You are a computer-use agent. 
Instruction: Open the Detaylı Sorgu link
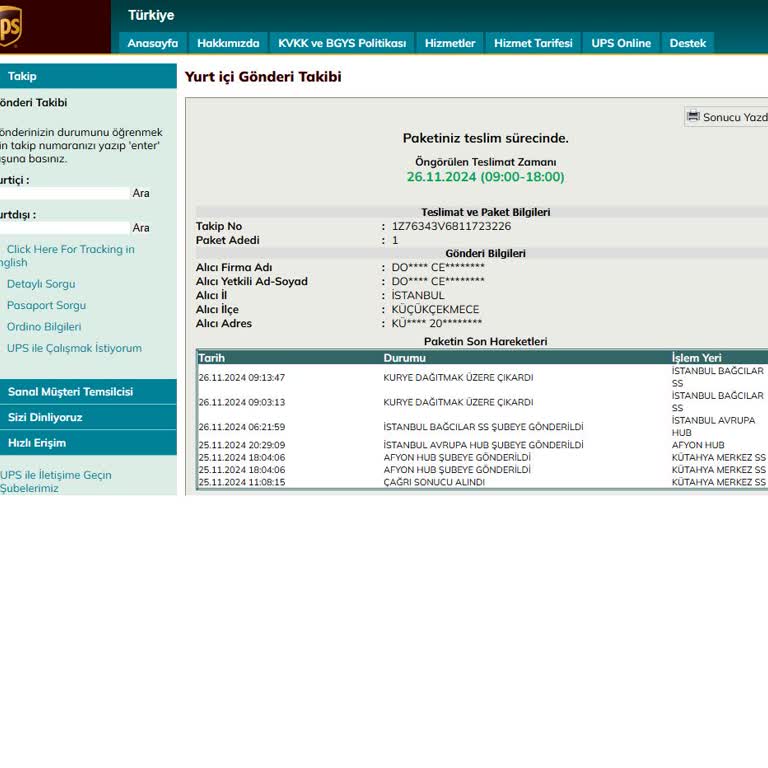pyautogui.click(x=41, y=284)
